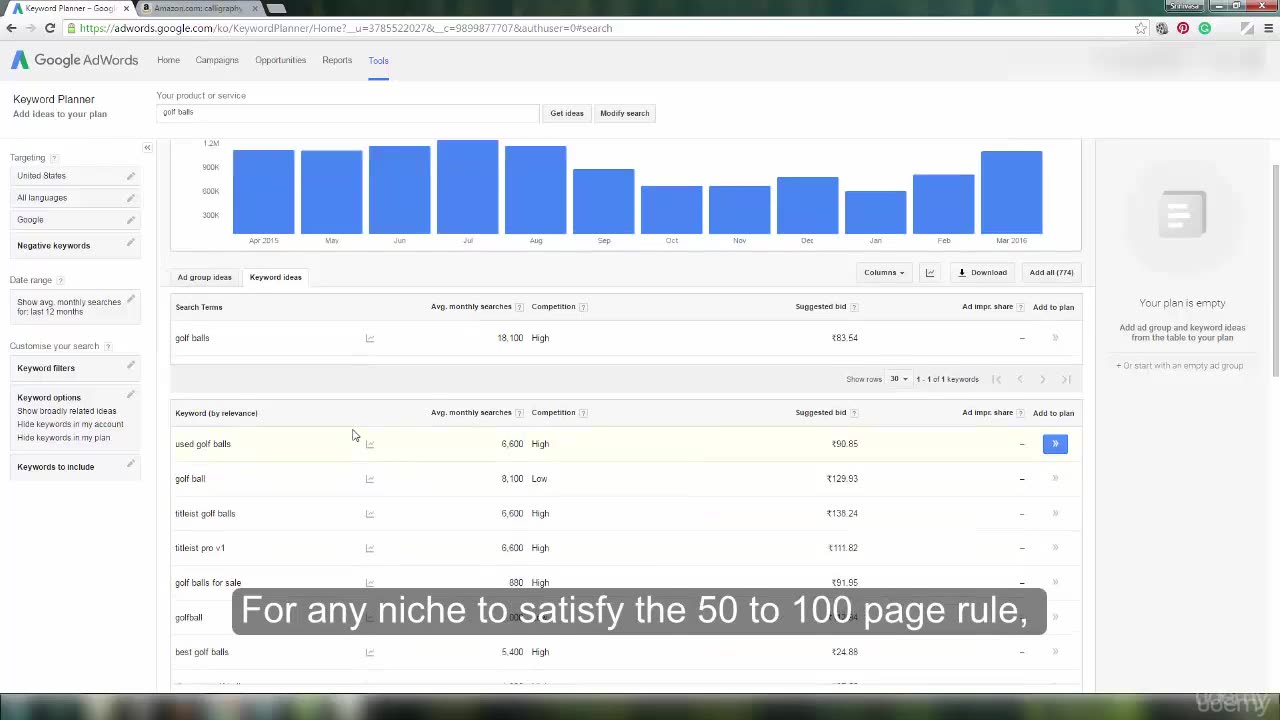Viewport: 1280px width, 720px height.
Task: Edit date range pencil icon
Action: (130, 300)
